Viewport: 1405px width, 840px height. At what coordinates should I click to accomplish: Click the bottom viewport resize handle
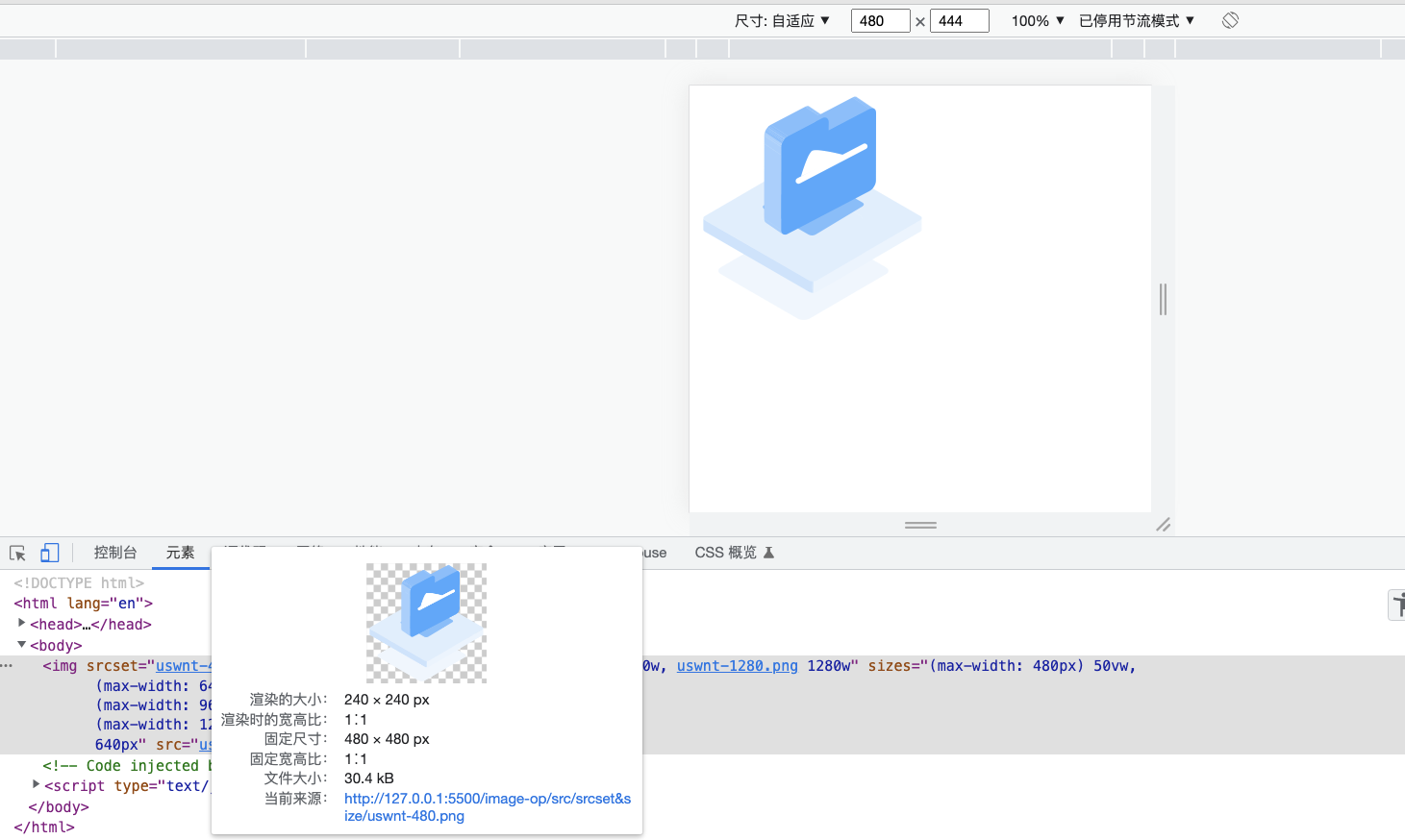(920, 525)
